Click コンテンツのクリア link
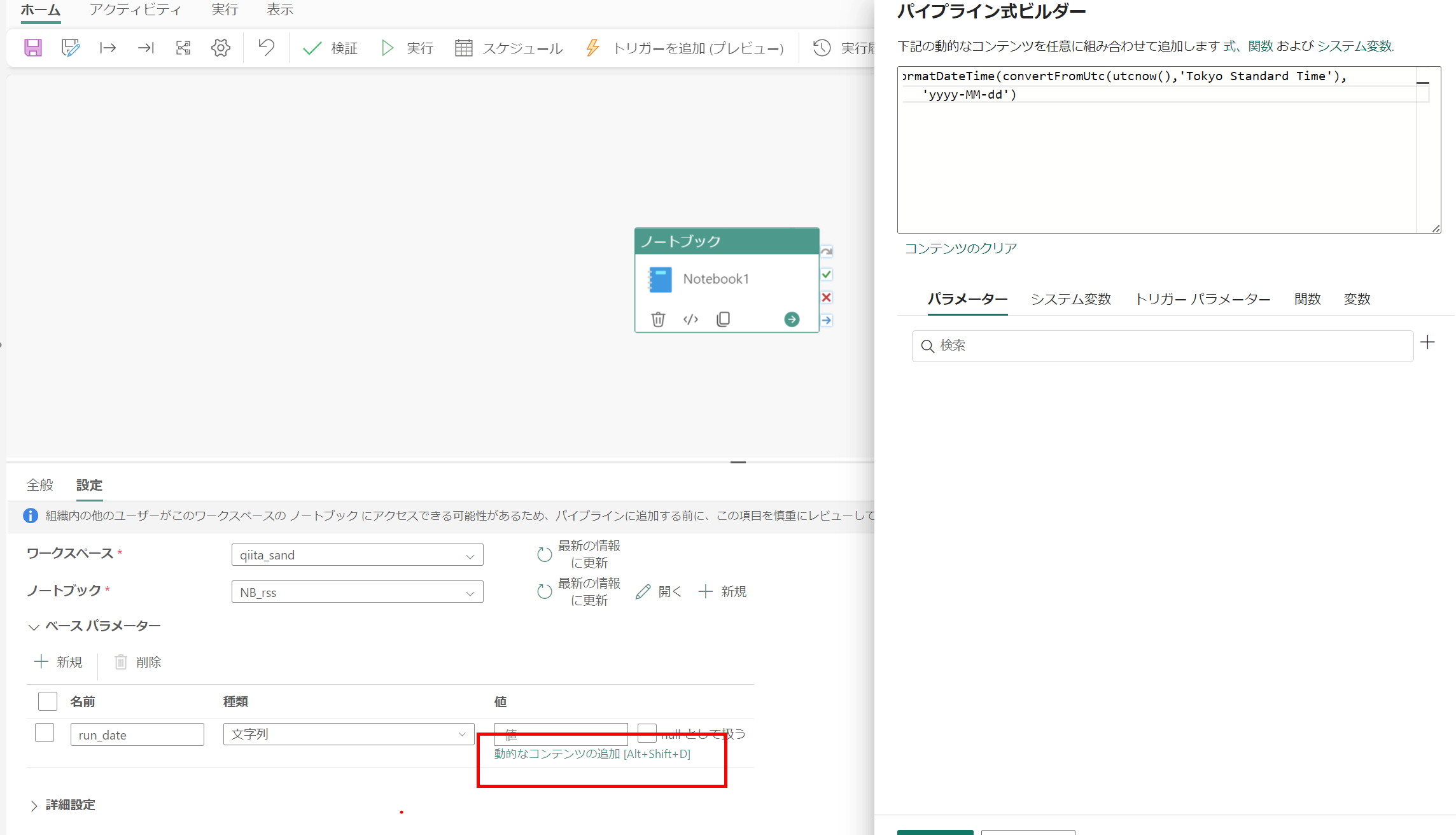This screenshot has height=835, width=1456. point(960,248)
